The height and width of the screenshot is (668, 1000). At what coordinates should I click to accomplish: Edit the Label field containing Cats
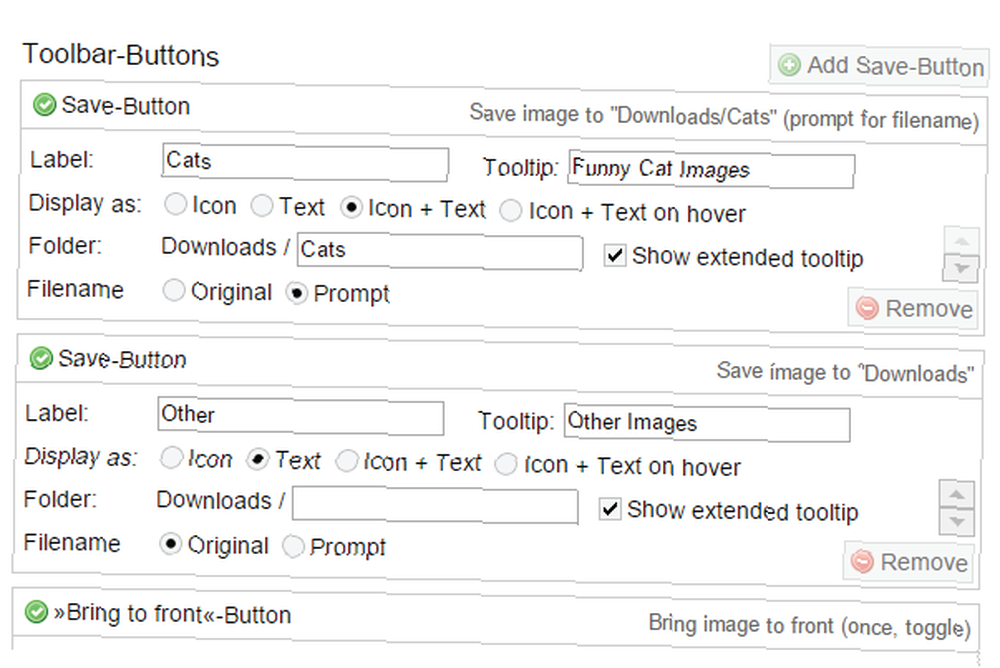pyautogui.click(x=305, y=163)
